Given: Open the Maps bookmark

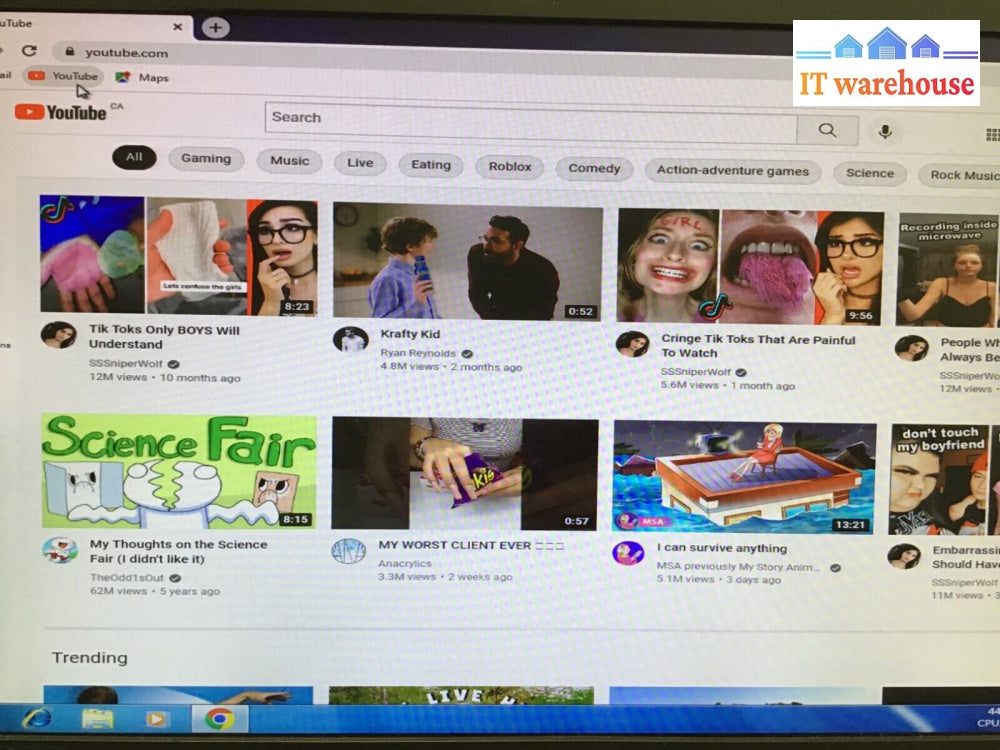Looking at the screenshot, I should 143,78.
